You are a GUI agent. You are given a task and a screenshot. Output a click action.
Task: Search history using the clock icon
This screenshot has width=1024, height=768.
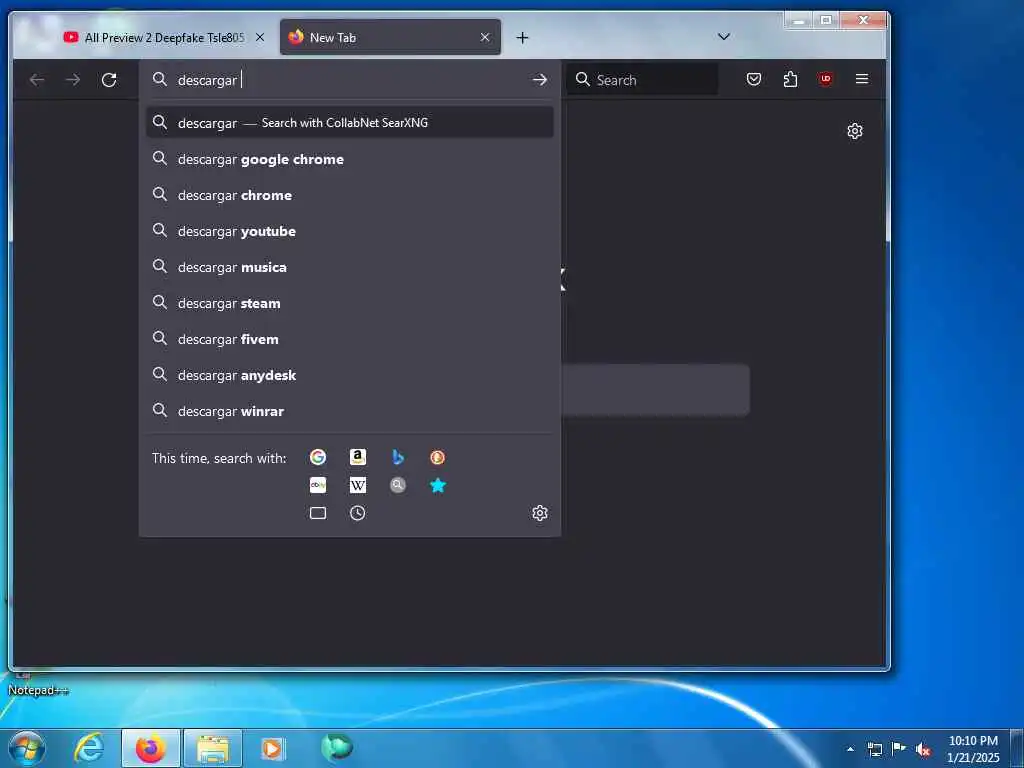tap(358, 513)
